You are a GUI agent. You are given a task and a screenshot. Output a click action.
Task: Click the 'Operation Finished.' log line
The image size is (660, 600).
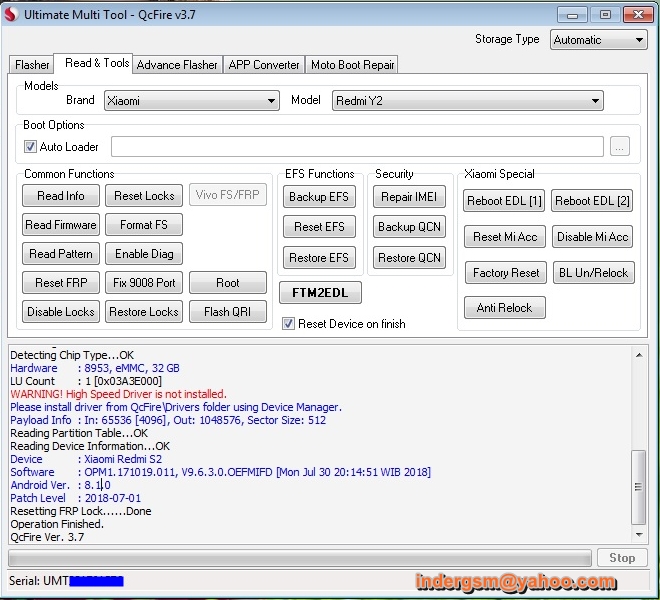[57, 524]
